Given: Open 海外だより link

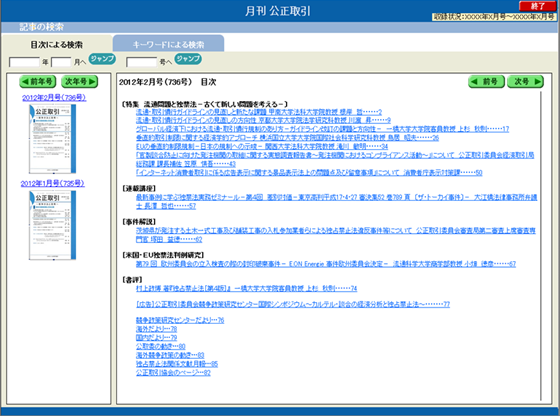Looking at the screenshot, I should pos(156,329).
